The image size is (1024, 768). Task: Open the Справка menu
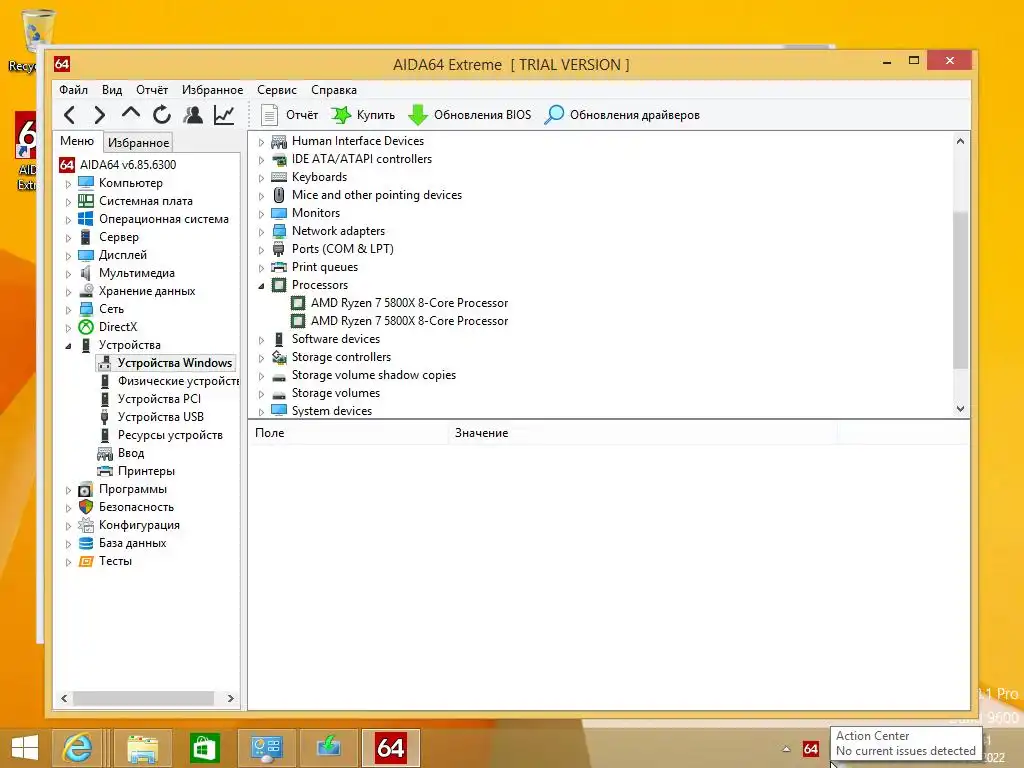coord(334,90)
